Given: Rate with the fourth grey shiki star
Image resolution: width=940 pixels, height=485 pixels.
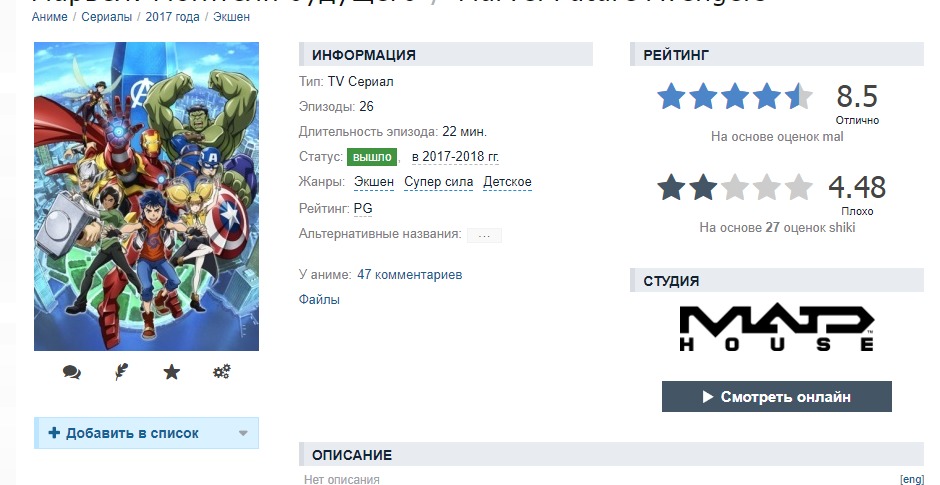Looking at the screenshot, I should click(767, 187).
